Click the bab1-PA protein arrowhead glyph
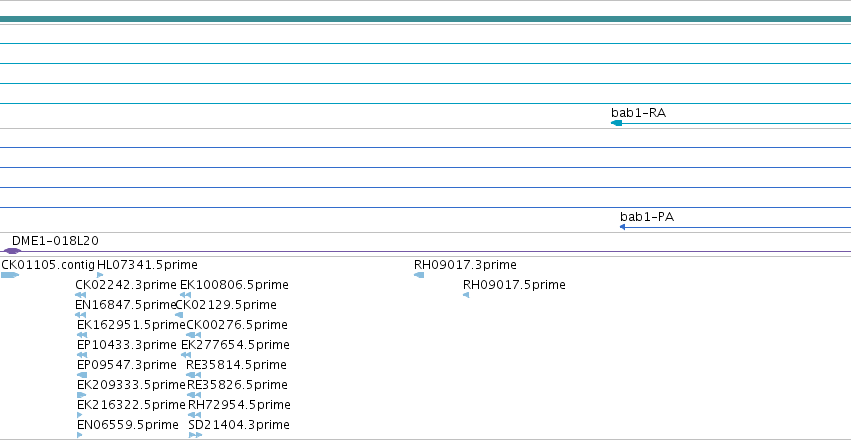851x440 pixels. [623, 227]
